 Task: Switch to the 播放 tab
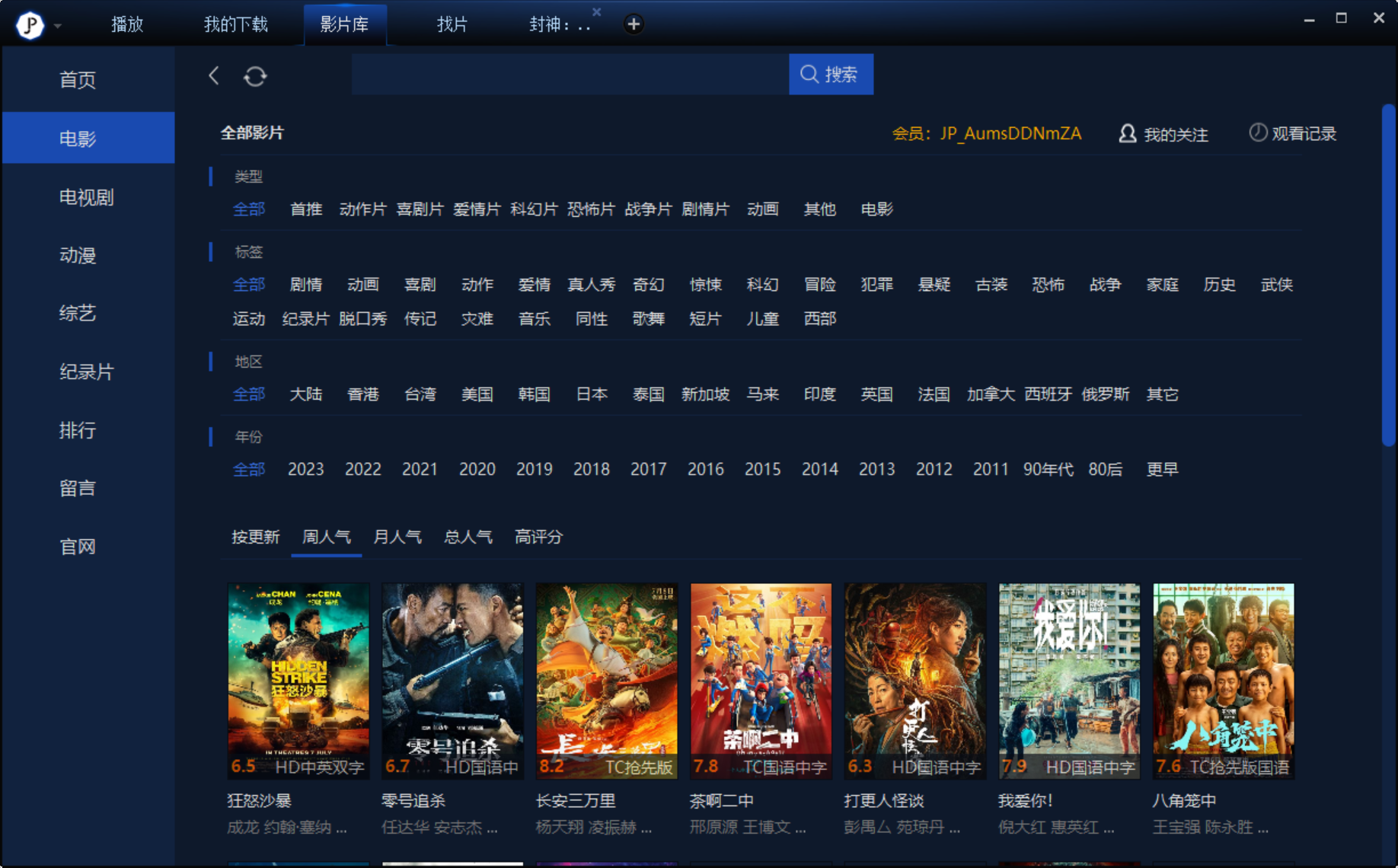127,24
